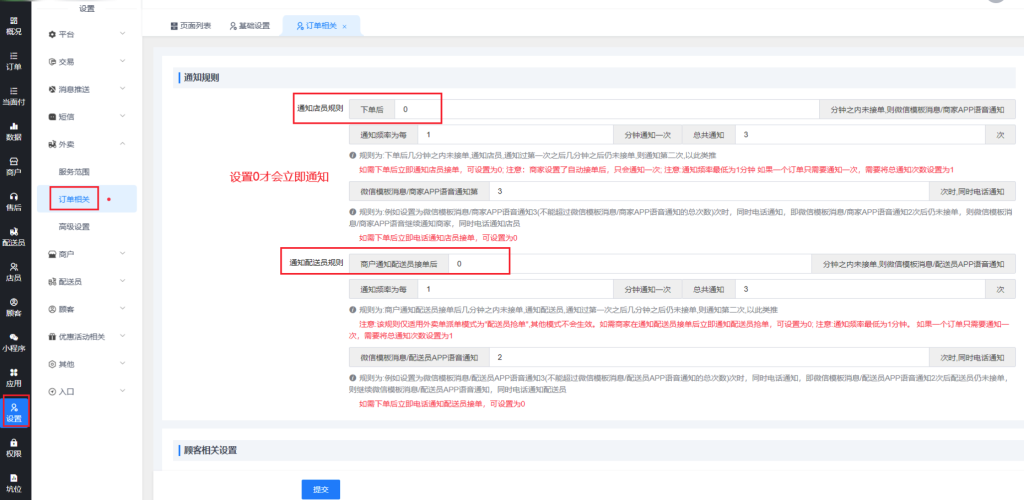Collapse the 外卖 menu group

85,144
